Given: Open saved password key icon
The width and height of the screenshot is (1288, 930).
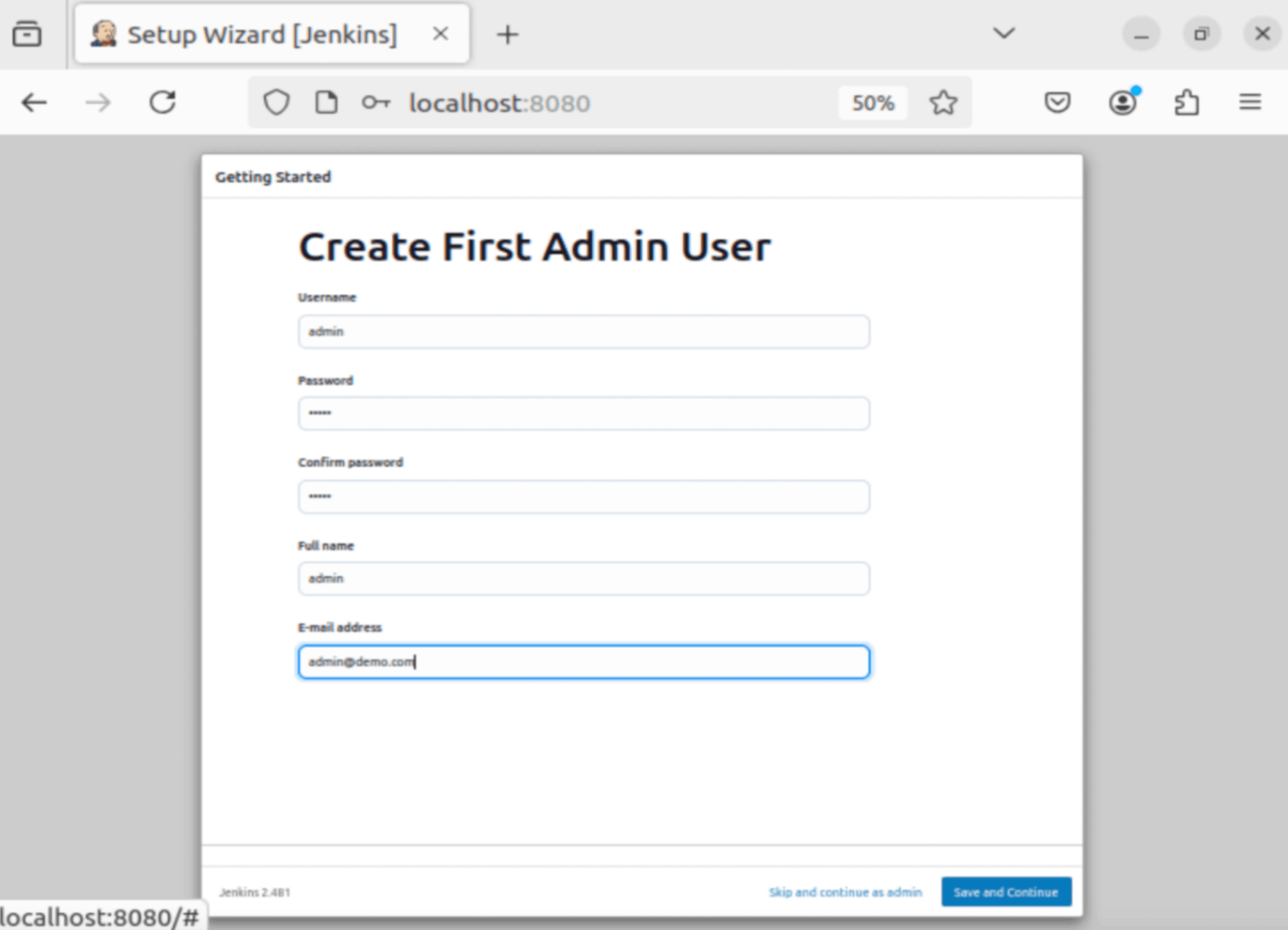Looking at the screenshot, I should [x=376, y=103].
